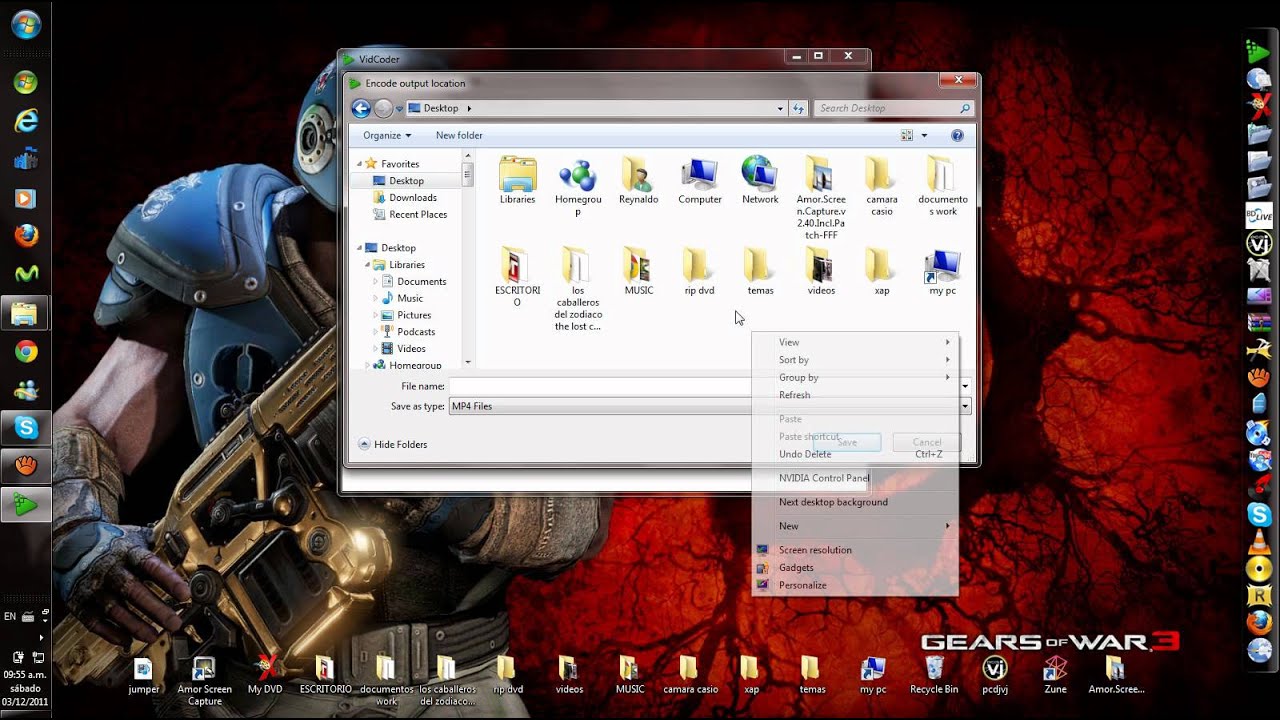This screenshot has width=1280, height=720.
Task: Click the pcdjvj desktop shortcut
Action: click(x=995, y=675)
